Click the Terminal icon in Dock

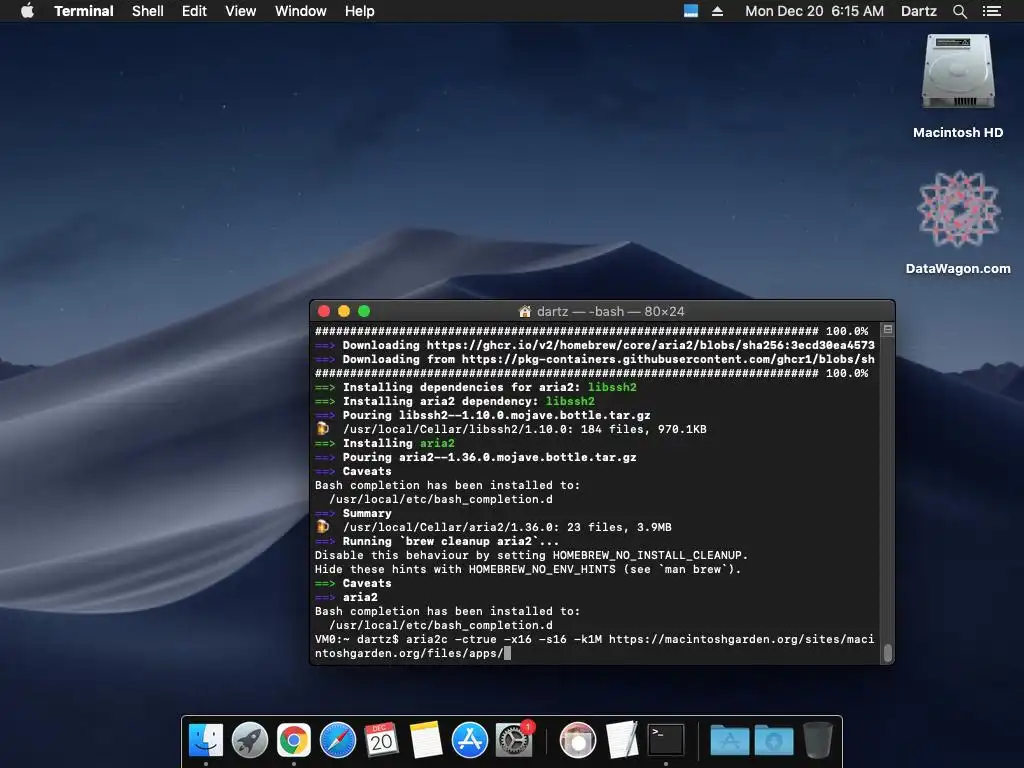pos(665,741)
